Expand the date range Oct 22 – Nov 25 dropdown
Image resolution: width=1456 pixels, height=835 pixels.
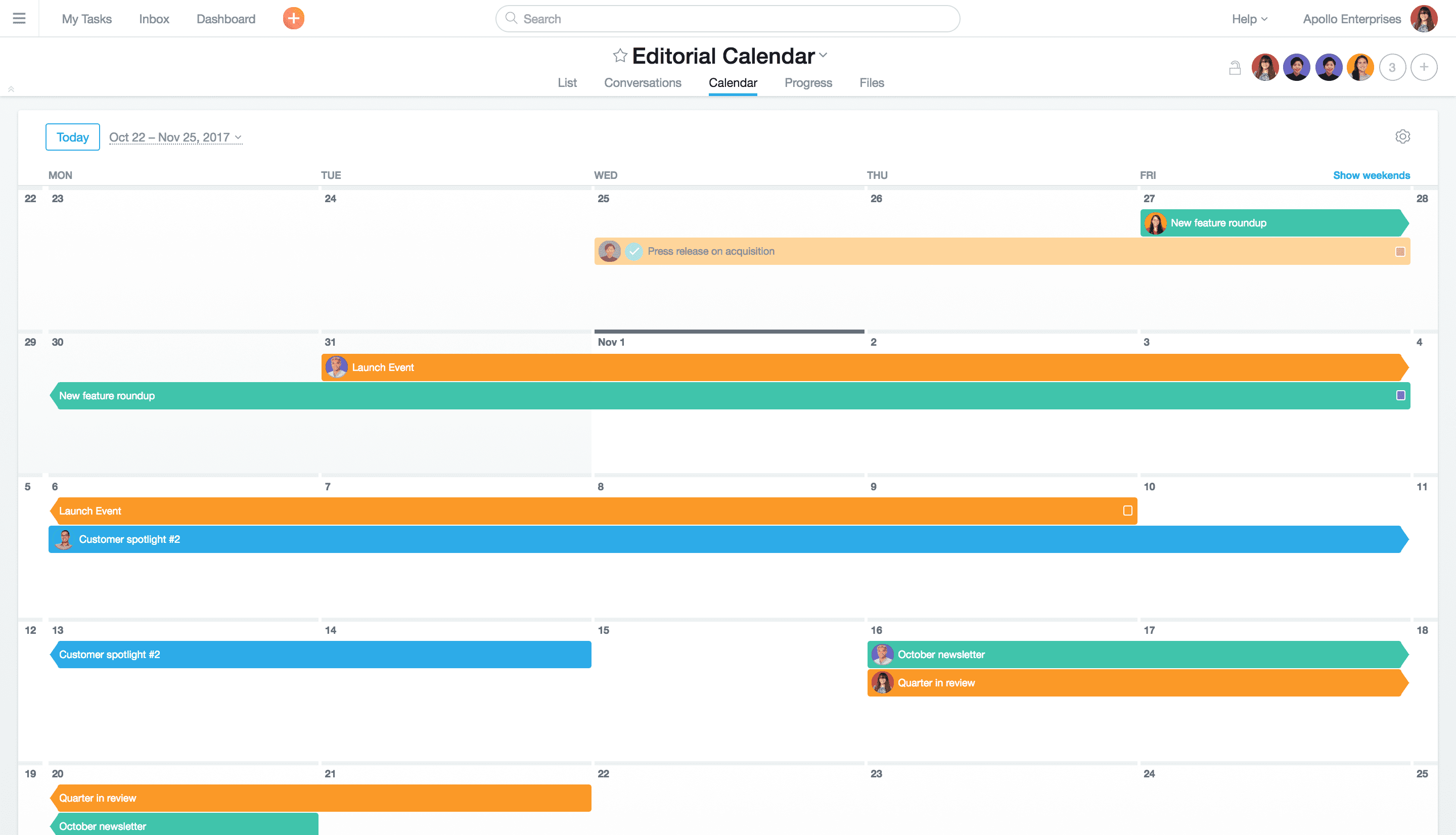pyautogui.click(x=177, y=136)
